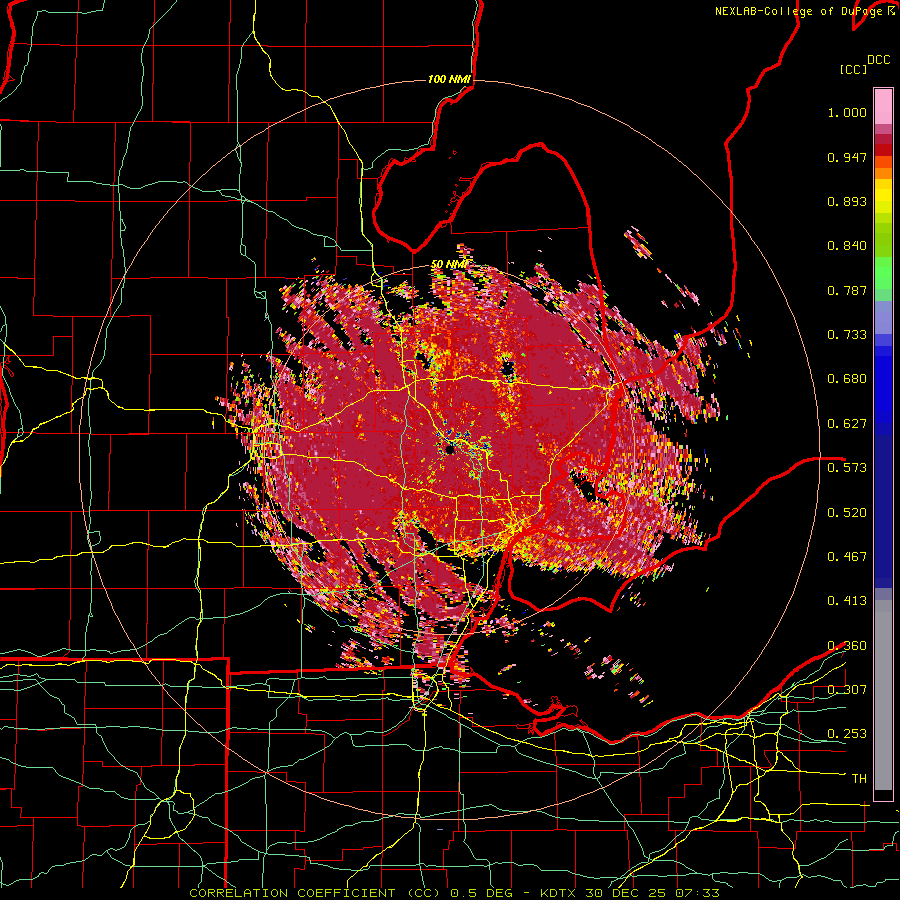Click the DCC label above color scale
Screen dimensions: 900x900
click(878, 60)
